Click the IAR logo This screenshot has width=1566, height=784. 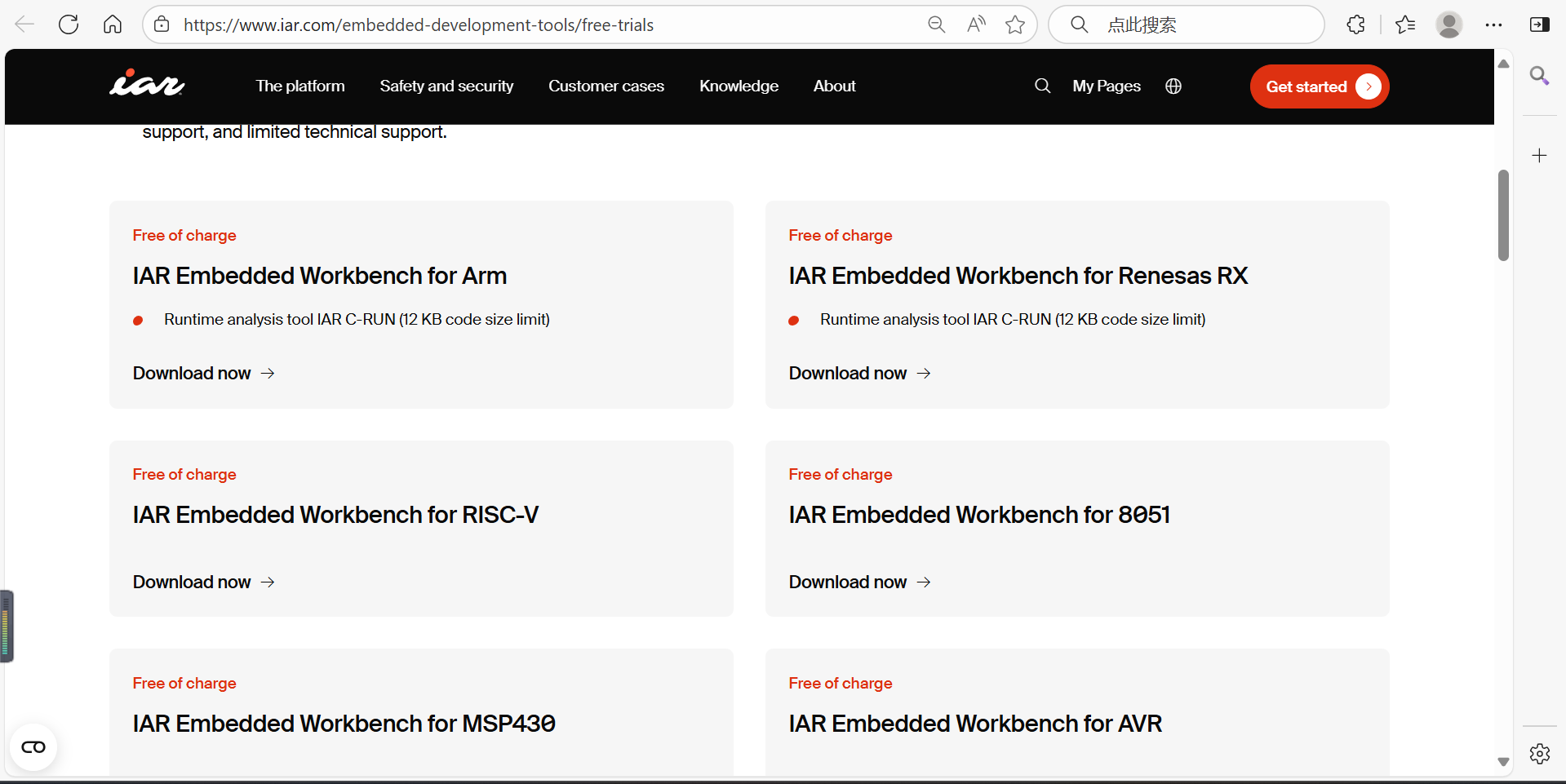pos(147,83)
